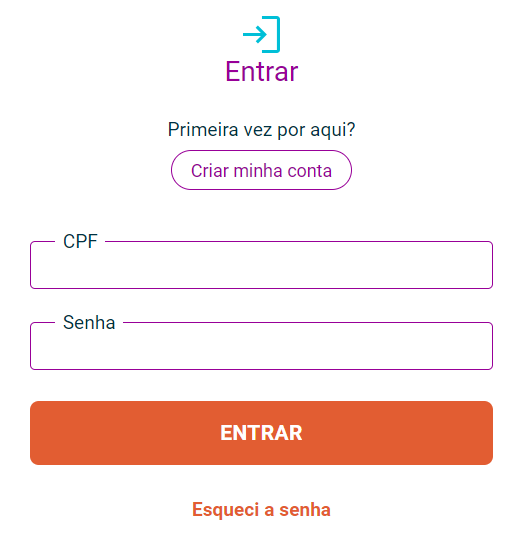This screenshot has height=544, width=523.
Task: Click the teal login arrow icon
Action: click(261, 34)
